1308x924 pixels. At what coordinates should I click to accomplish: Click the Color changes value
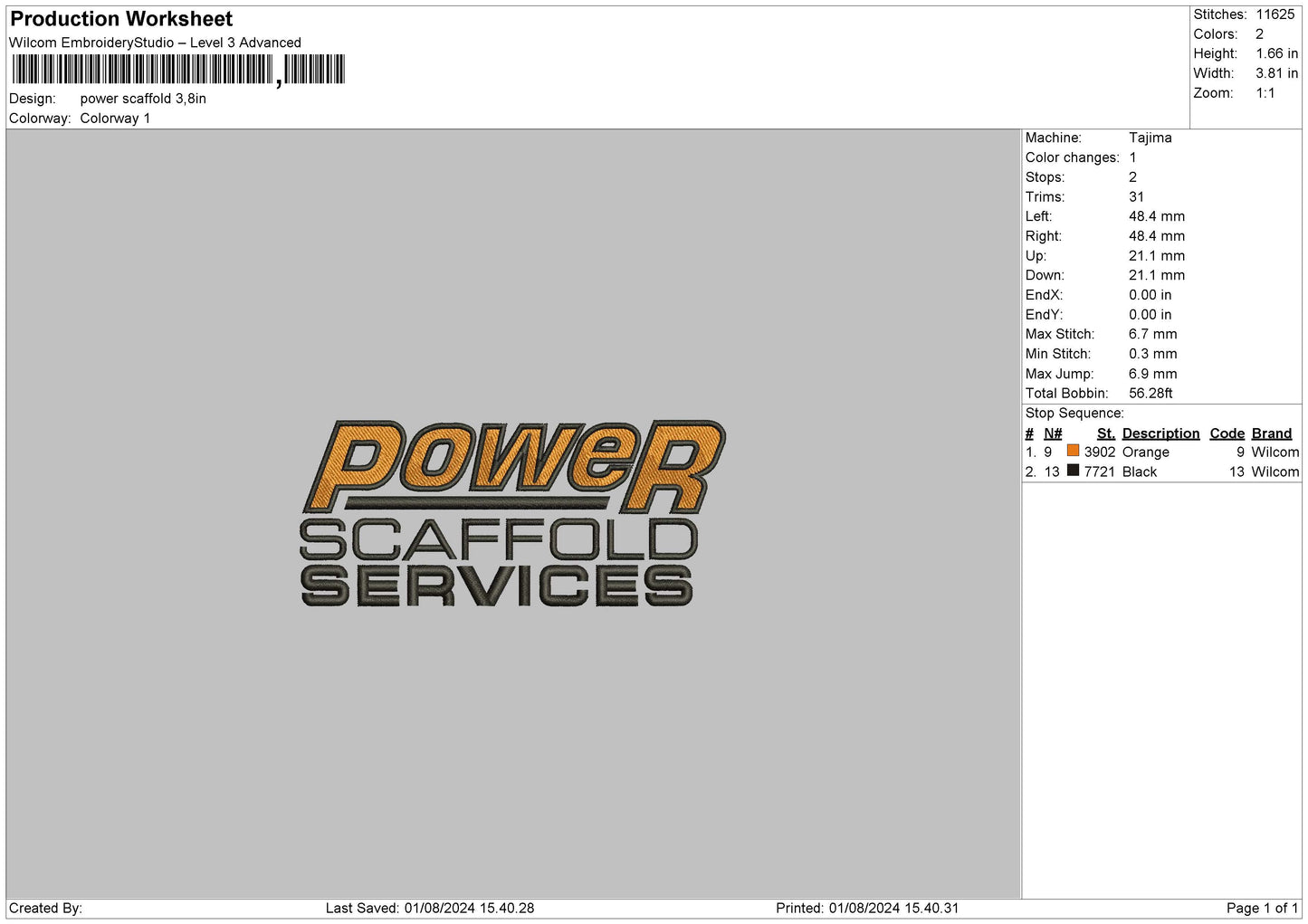[1132, 157]
